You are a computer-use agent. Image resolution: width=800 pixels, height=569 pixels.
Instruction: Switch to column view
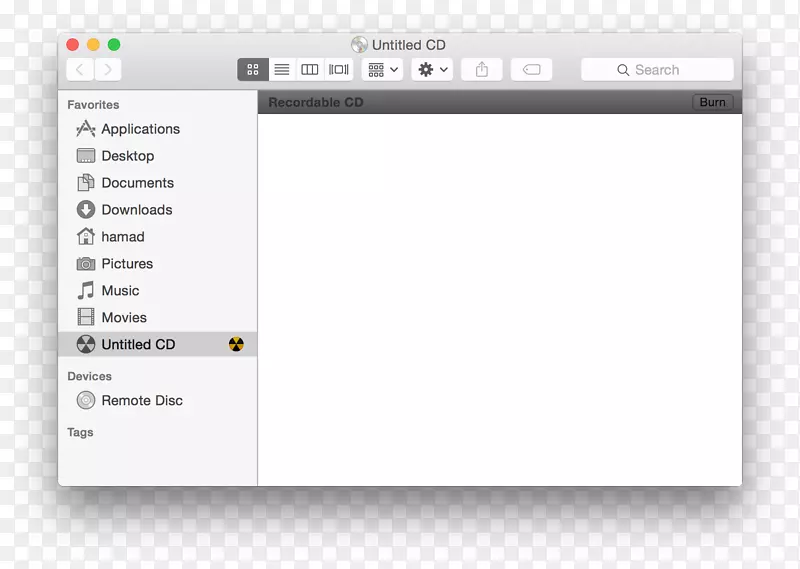click(x=310, y=70)
